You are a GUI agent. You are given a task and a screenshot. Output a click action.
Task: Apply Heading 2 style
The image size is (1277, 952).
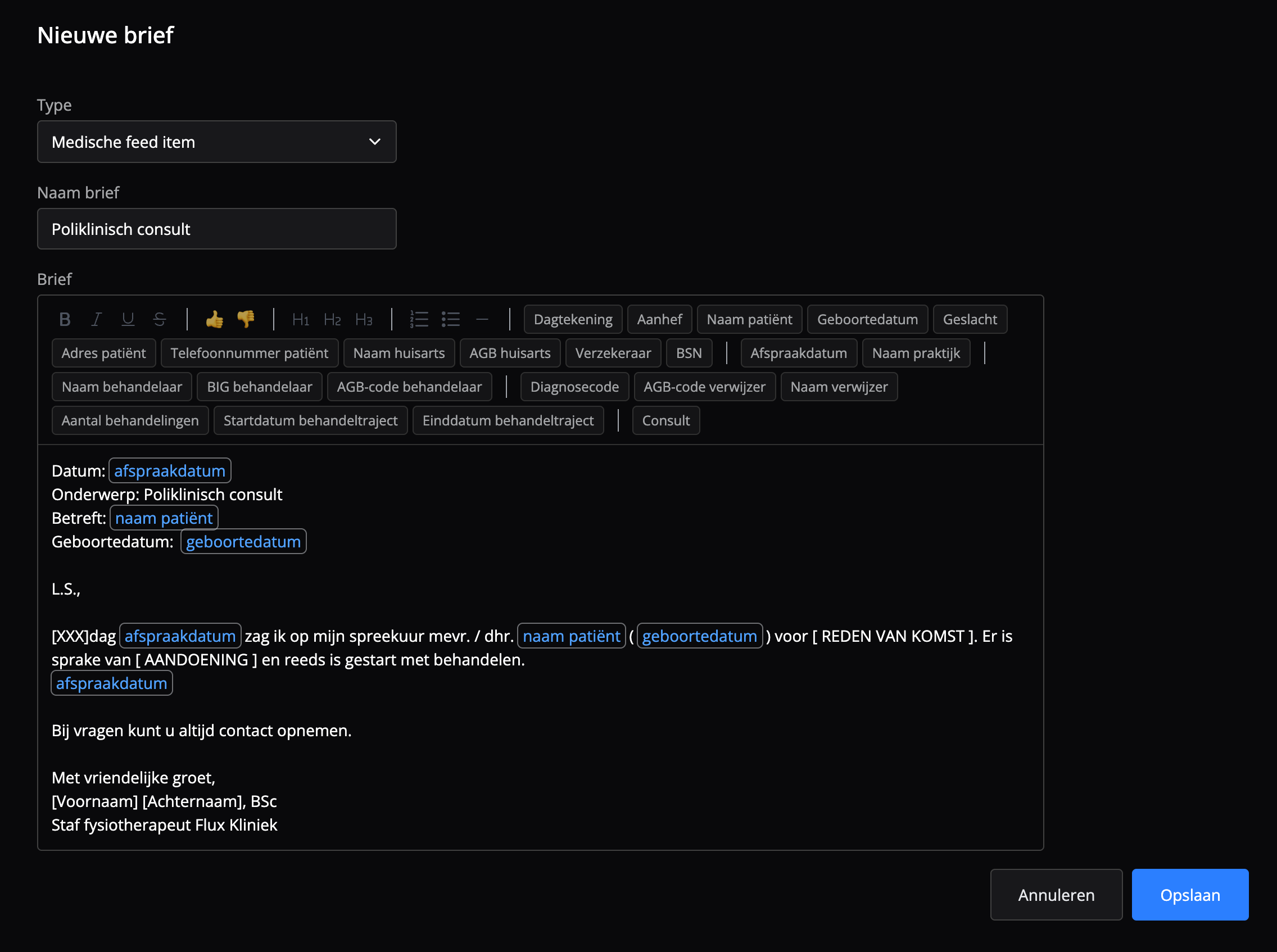coord(332,319)
